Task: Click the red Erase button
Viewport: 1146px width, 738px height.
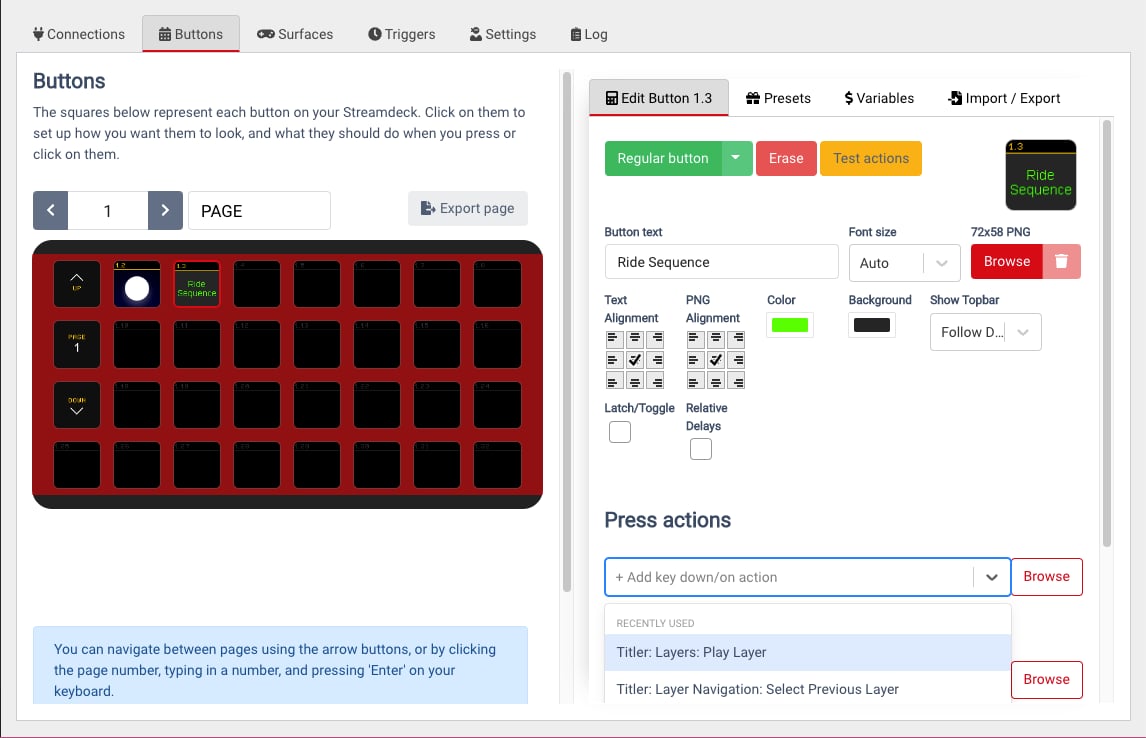Action: pyautogui.click(x=786, y=158)
